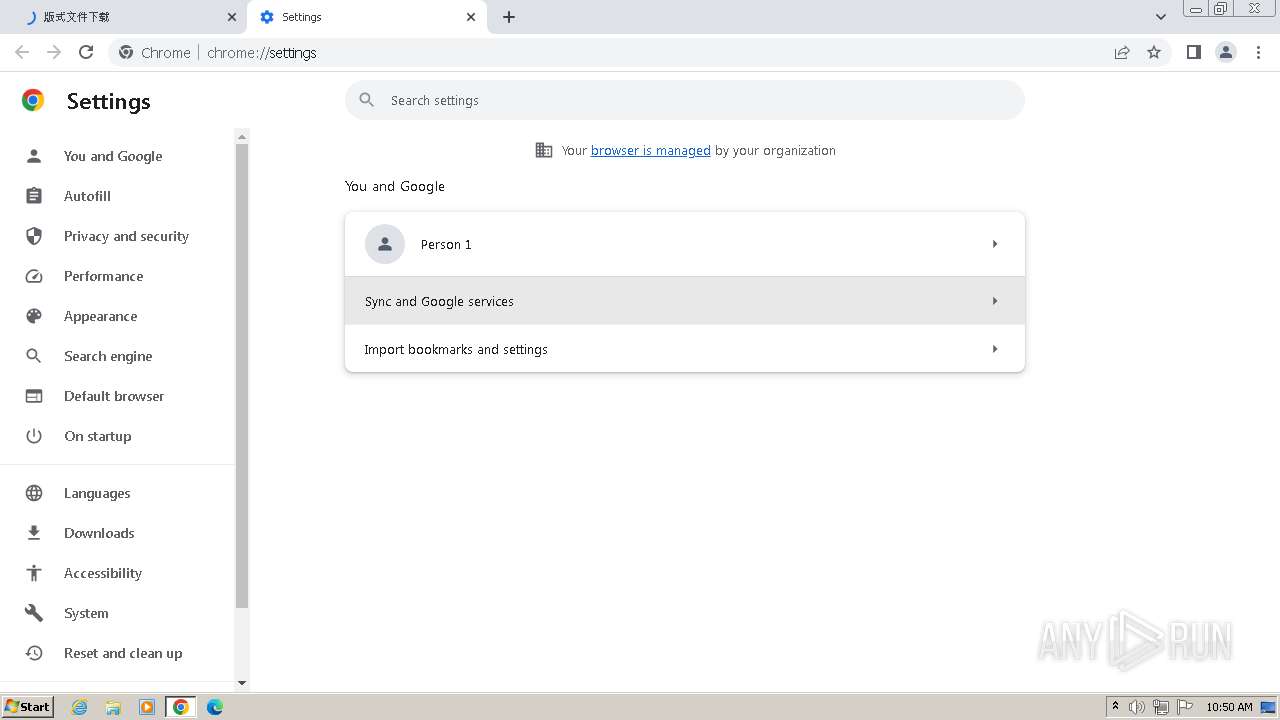
Task: Click the Autofill clipboard icon
Action: pyautogui.click(x=34, y=196)
